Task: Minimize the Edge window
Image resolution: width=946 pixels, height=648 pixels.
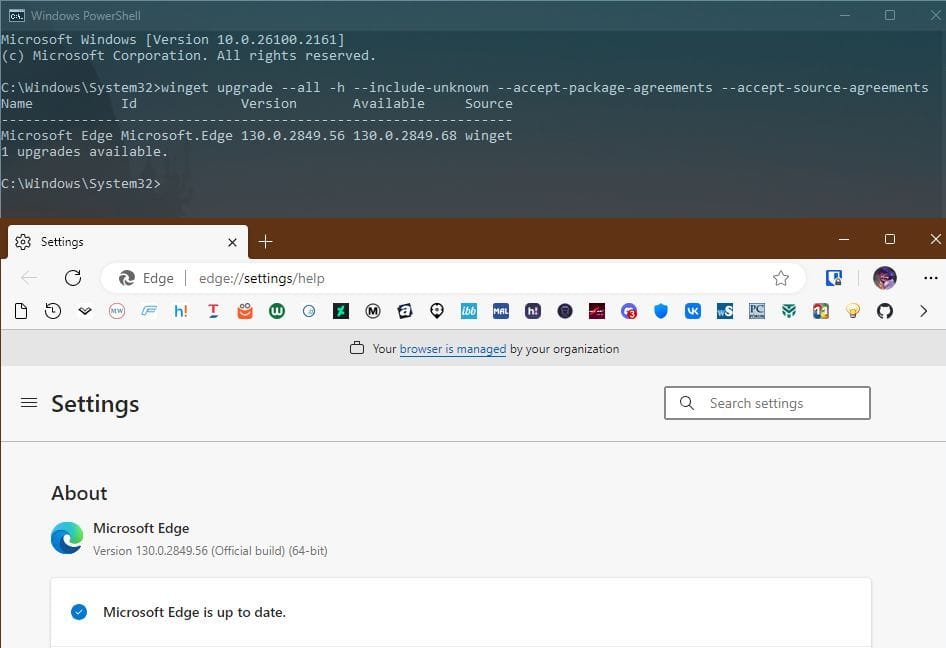Action: coord(844,240)
